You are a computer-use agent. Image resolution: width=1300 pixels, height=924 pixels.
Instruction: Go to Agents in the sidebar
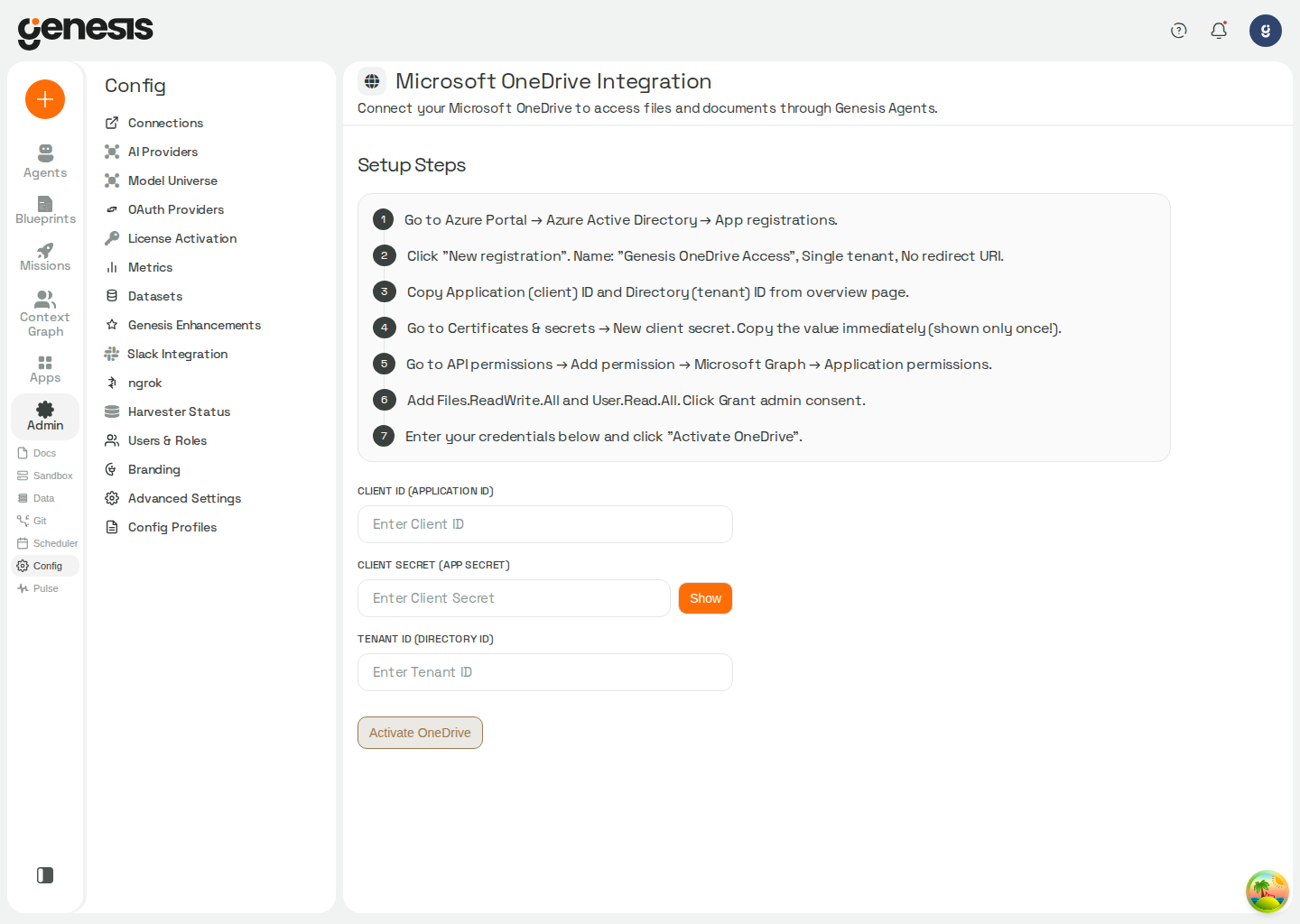(45, 162)
